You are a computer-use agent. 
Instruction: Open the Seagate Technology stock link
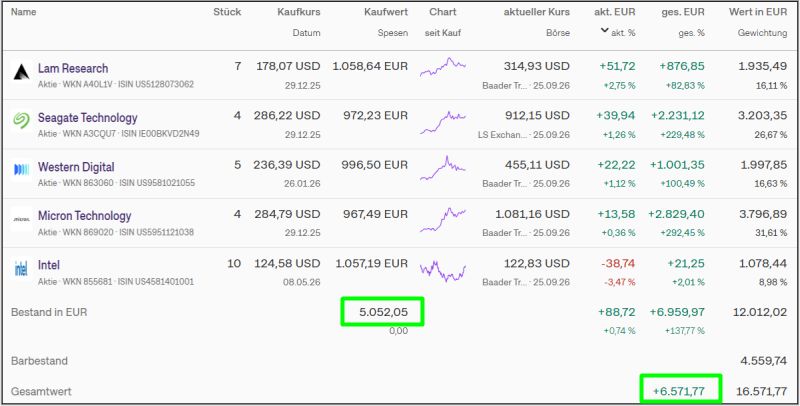coord(88,118)
